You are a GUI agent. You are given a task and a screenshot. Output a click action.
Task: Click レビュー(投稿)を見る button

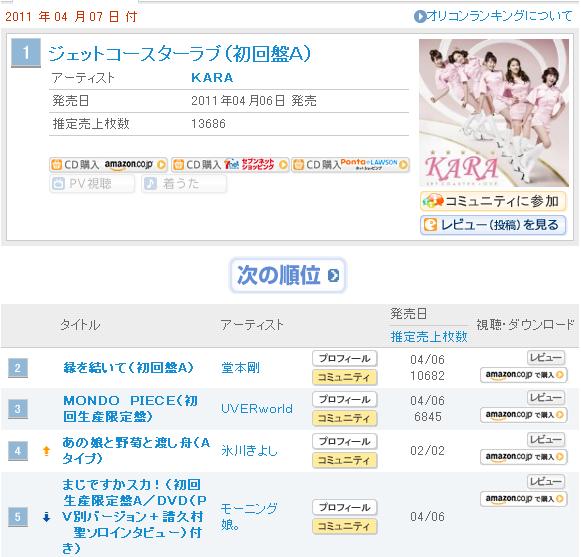pyautogui.click(x=493, y=225)
